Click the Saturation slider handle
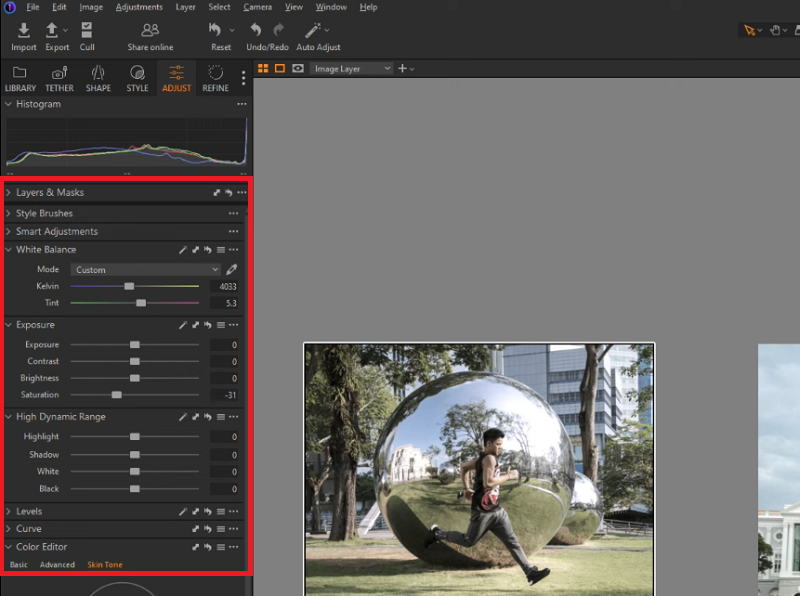This screenshot has height=596, width=800. [x=117, y=395]
